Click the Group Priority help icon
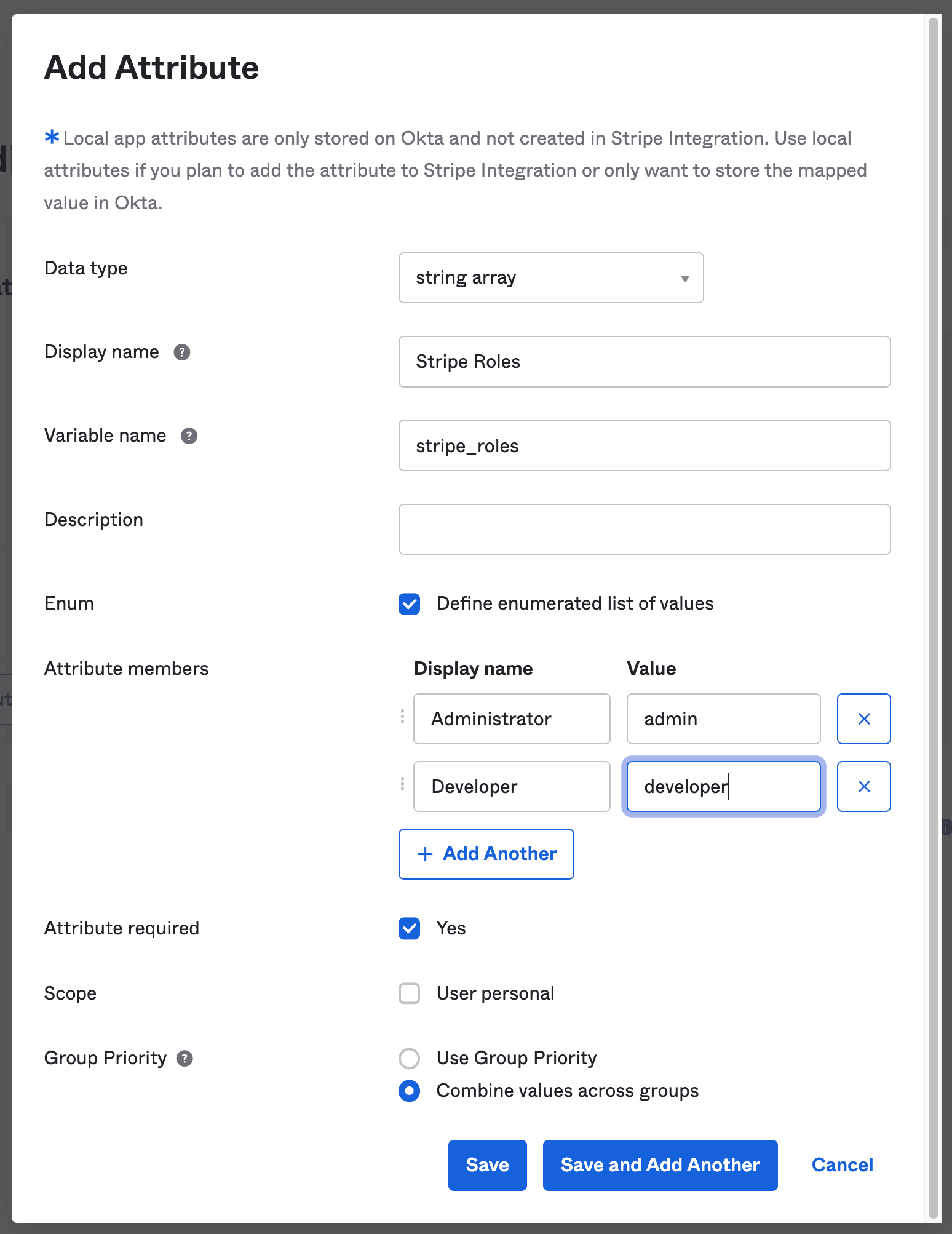Image resolution: width=952 pixels, height=1234 pixels. [184, 1058]
